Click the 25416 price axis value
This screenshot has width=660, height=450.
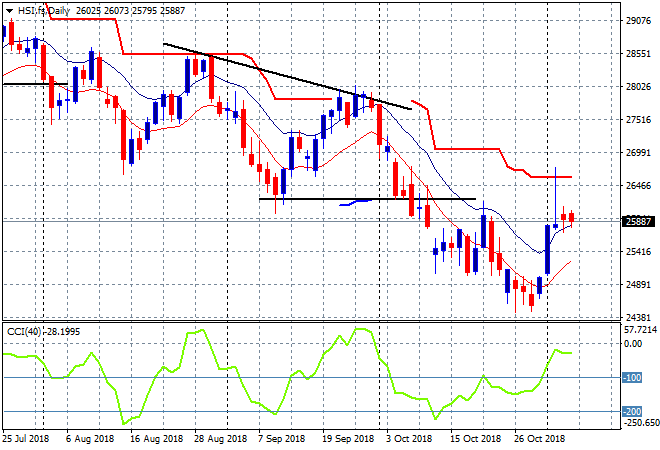pos(639,252)
